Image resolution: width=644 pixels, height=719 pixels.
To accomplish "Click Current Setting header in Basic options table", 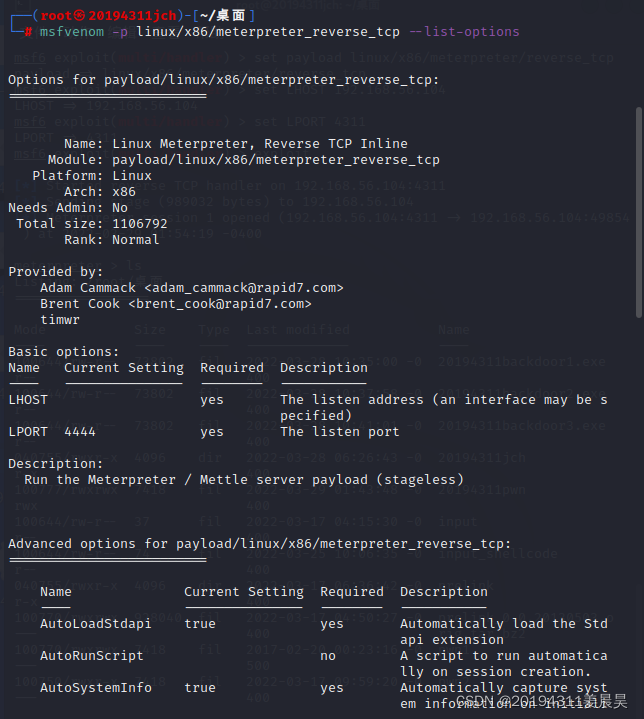I will (124, 368).
